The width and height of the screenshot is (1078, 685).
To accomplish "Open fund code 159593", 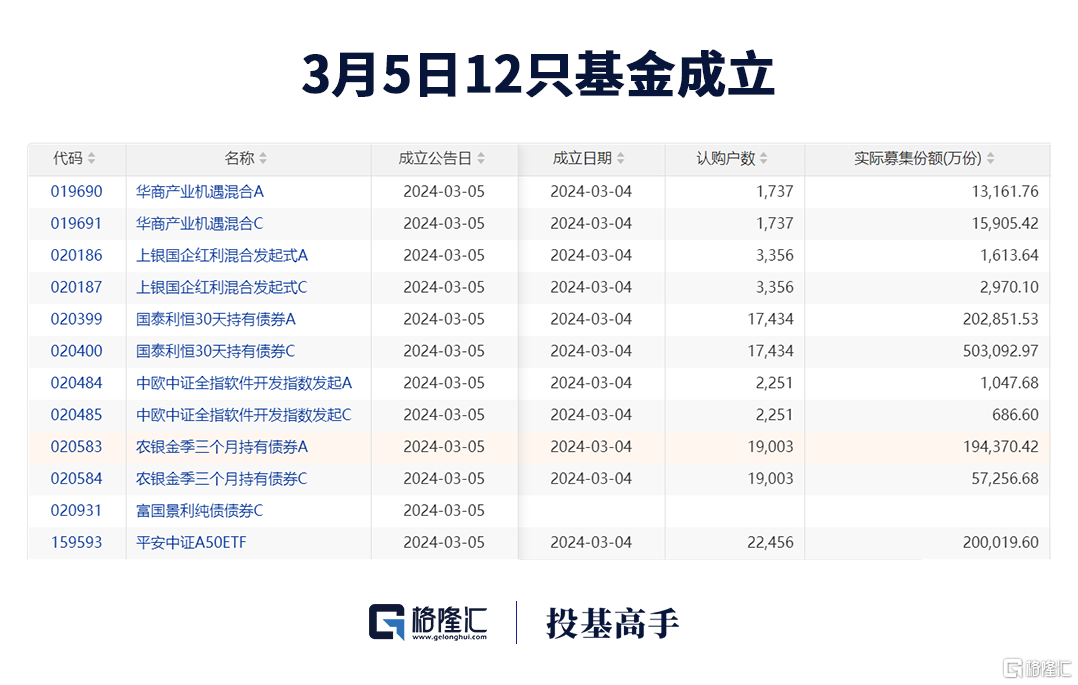I will [76, 543].
